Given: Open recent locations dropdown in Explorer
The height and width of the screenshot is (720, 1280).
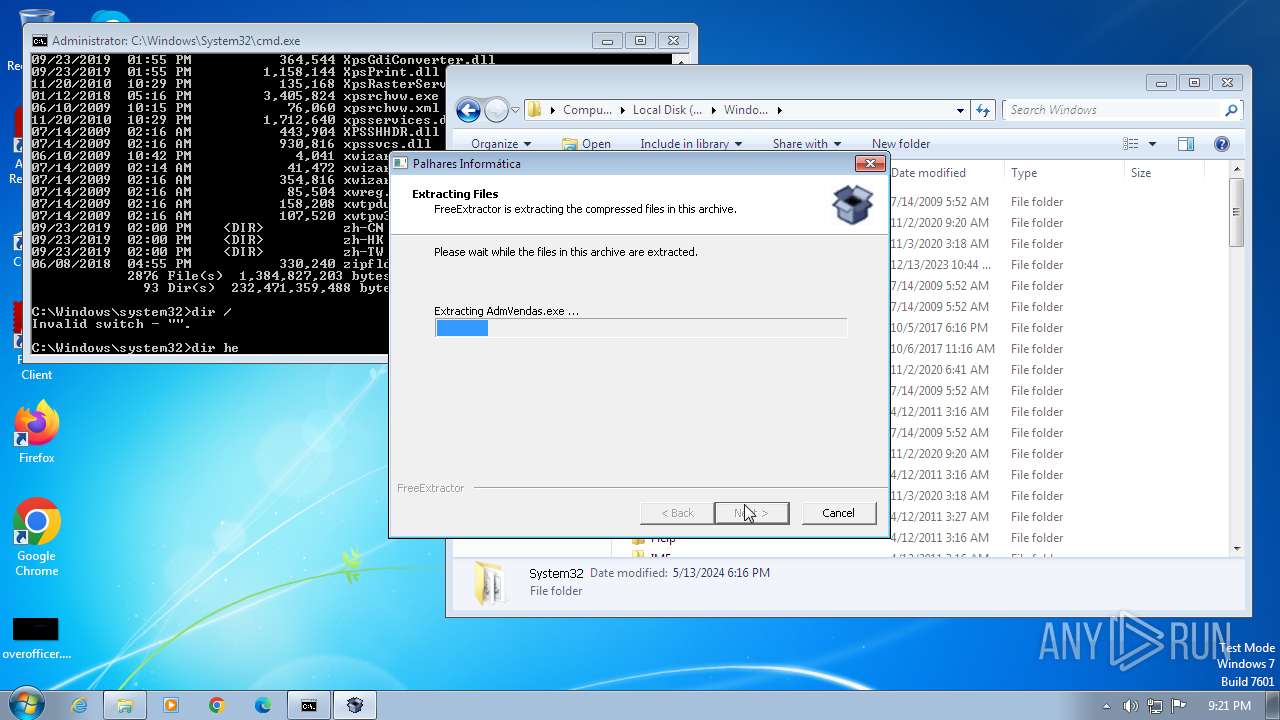Looking at the screenshot, I should [x=515, y=110].
